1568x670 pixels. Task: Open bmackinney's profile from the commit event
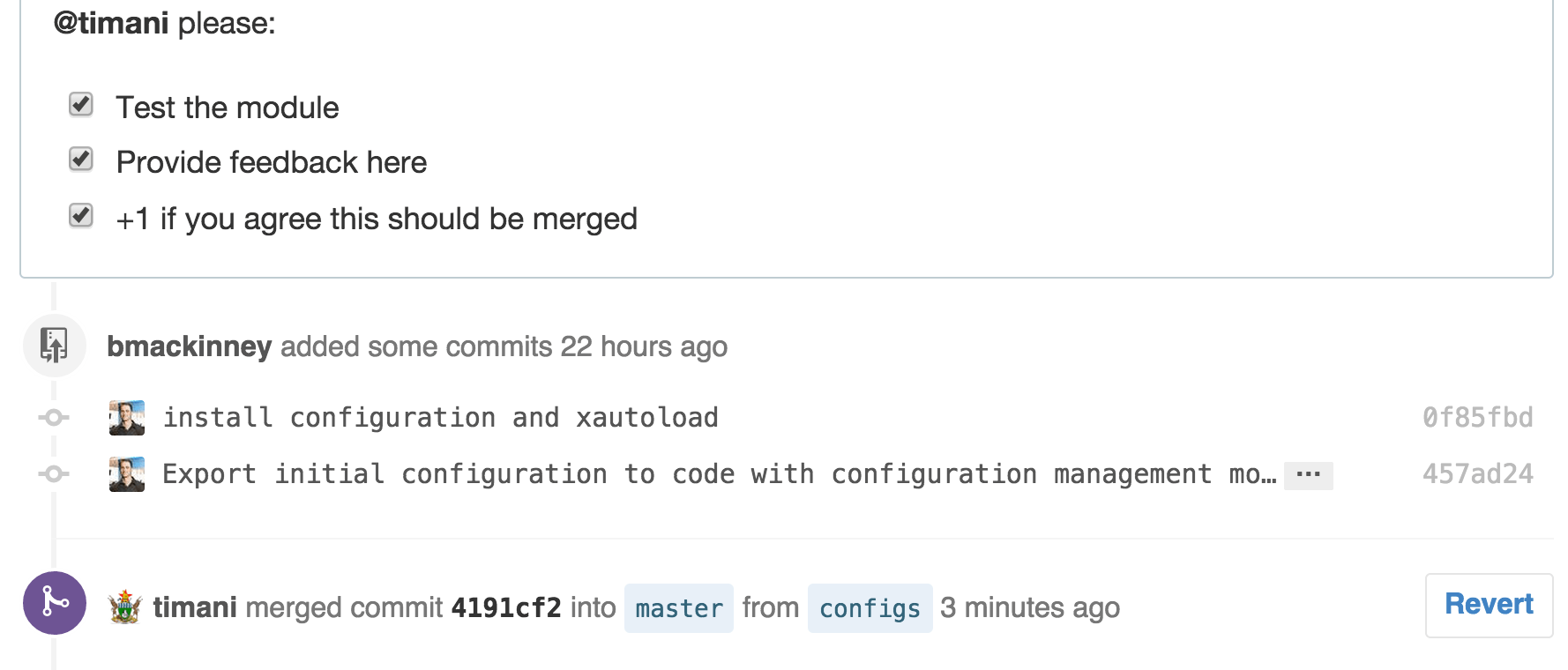189,346
